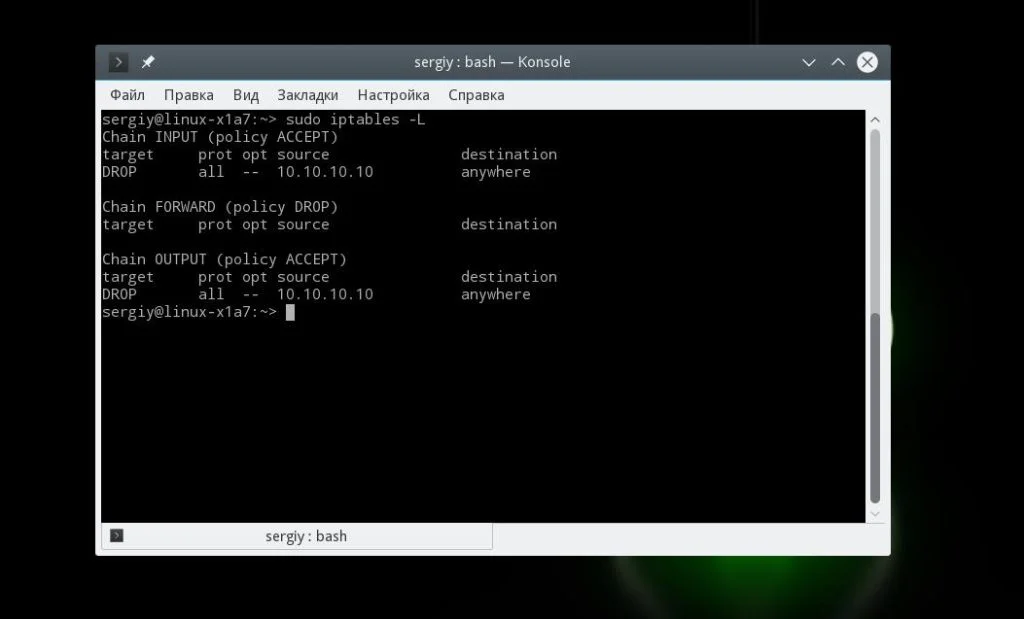
Task: Maximize Konsole with the up chevron
Action: tap(838, 63)
